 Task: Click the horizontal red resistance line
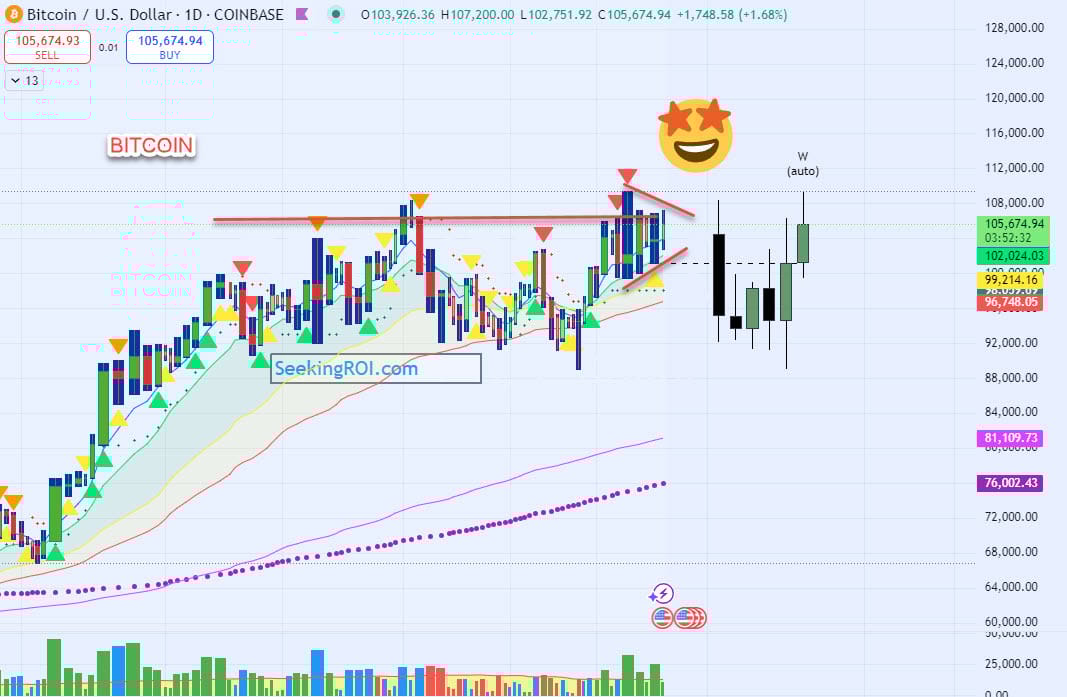436,219
